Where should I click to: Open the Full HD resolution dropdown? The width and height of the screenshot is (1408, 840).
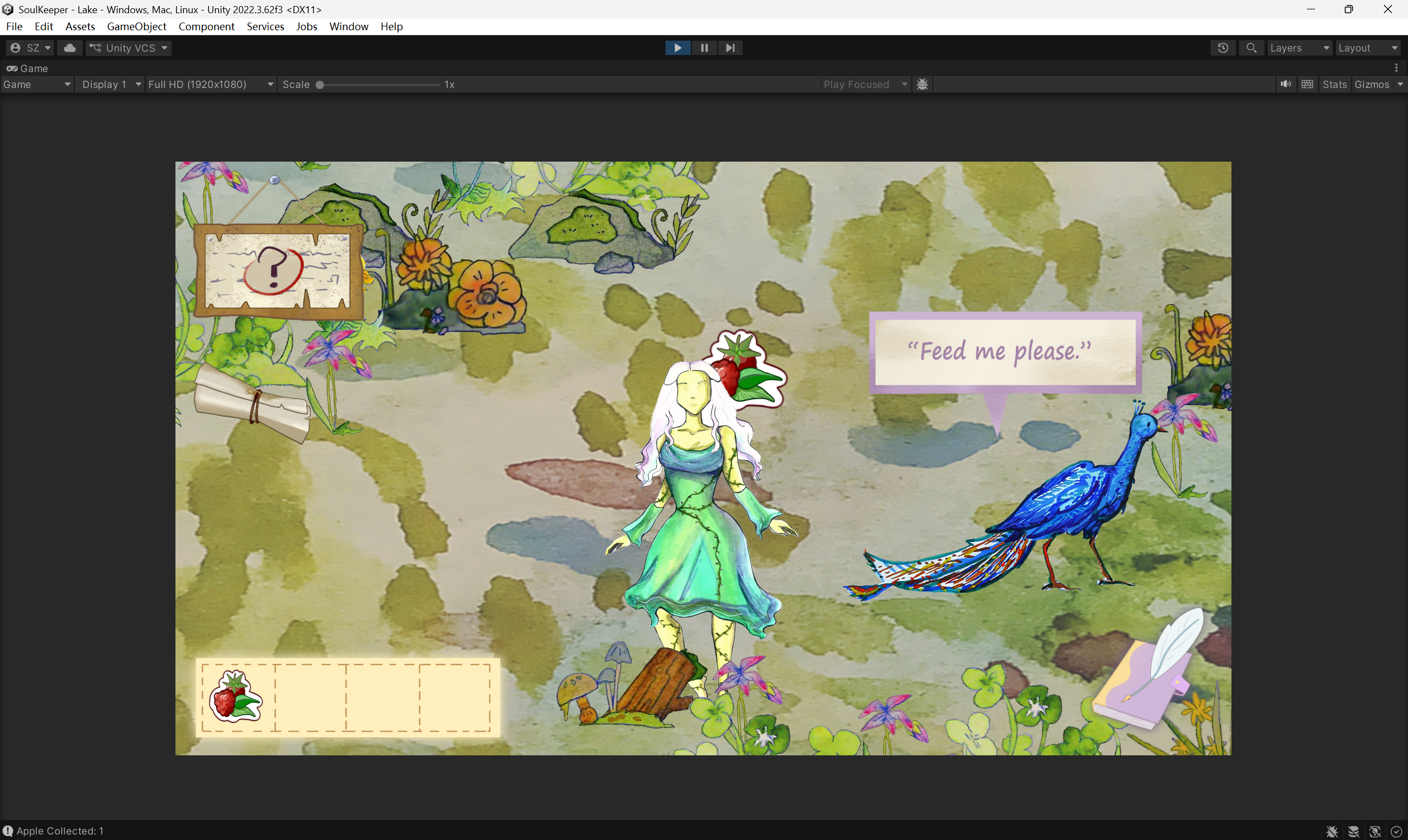point(211,84)
